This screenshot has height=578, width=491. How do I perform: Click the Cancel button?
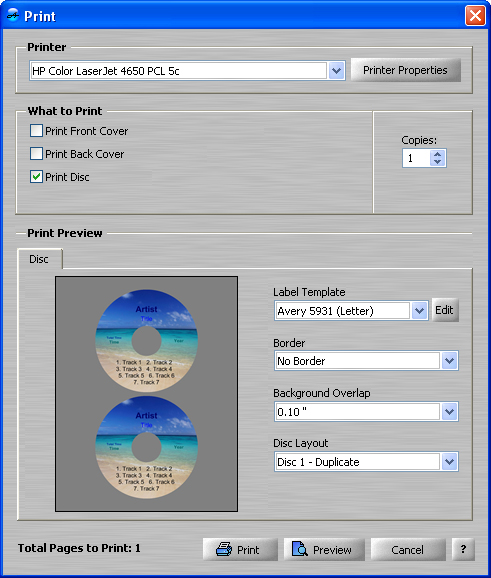click(408, 550)
